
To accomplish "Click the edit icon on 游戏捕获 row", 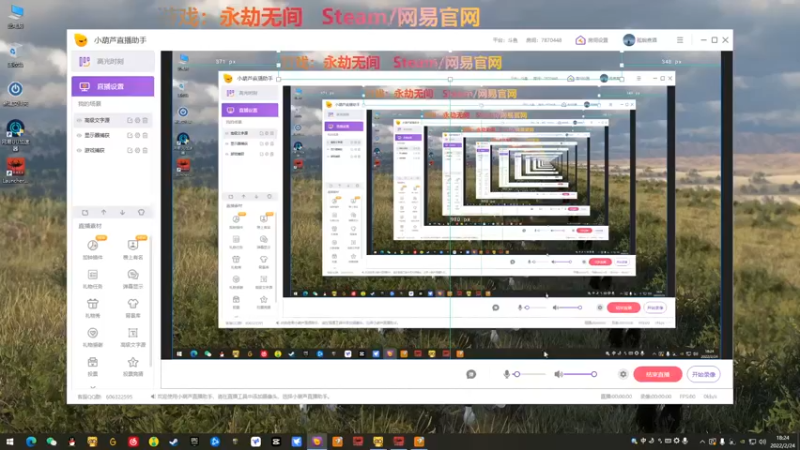I will click(130, 151).
